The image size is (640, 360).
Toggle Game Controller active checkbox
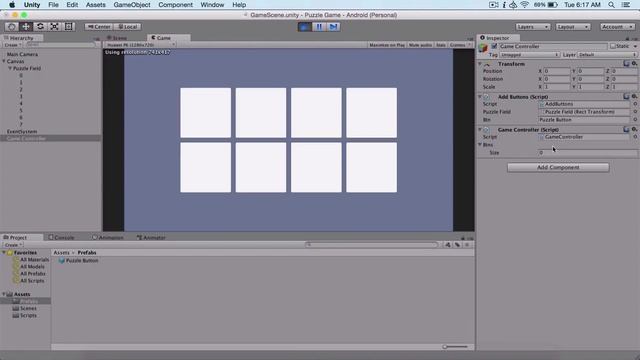click(494, 46)
